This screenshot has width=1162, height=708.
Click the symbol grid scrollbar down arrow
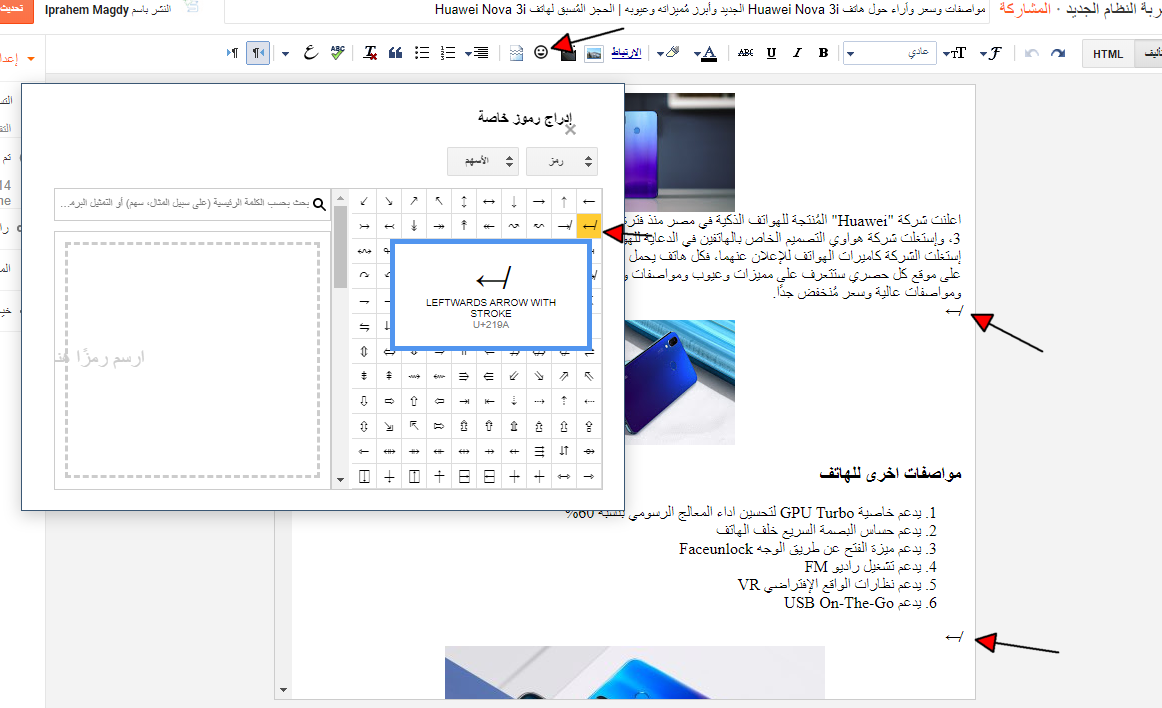340,480
